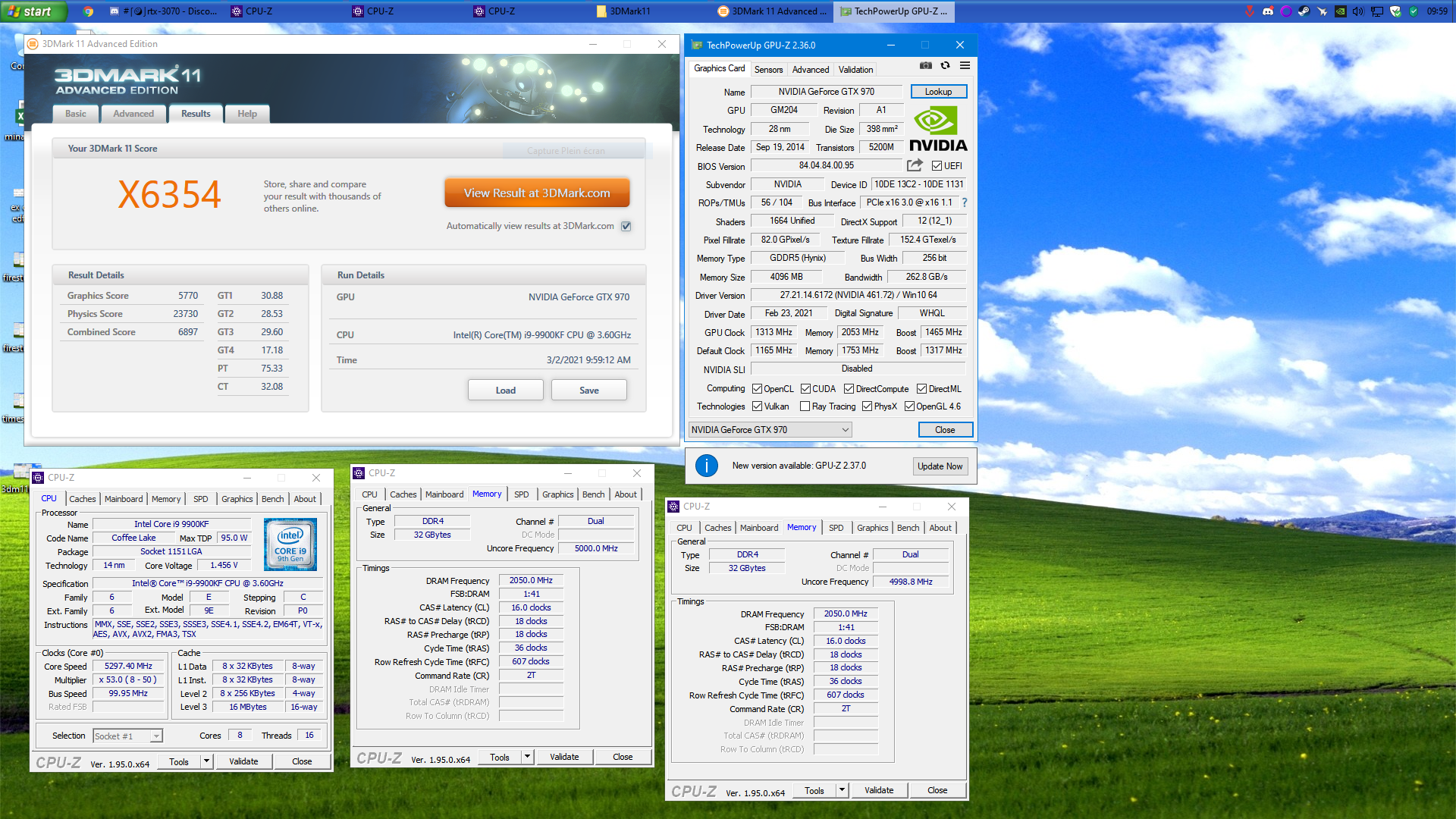Viewport: 1456px width, 819px height.
Task: Toggle the Ray Tracing checkbox
Action: pos(805,406)
